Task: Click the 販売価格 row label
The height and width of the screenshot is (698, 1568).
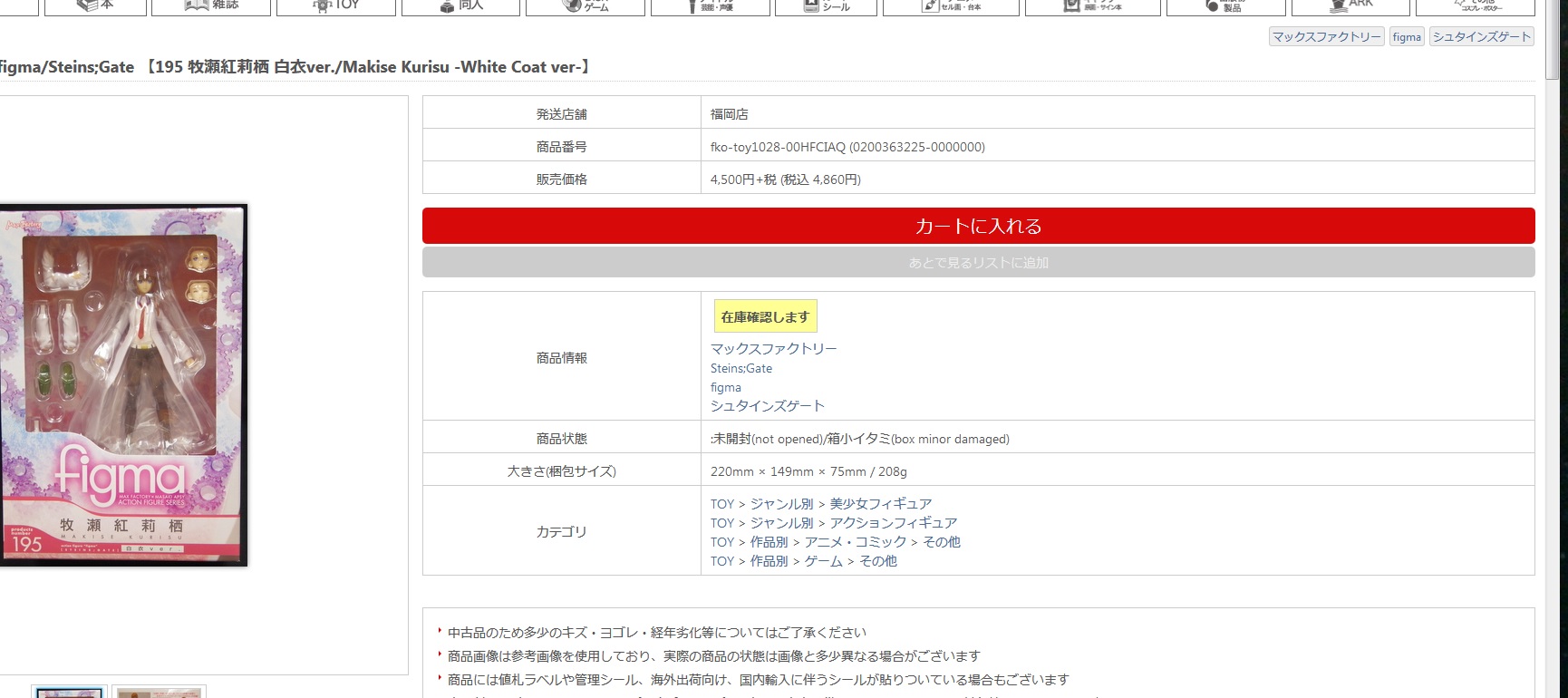Action: tap(562, 179)
